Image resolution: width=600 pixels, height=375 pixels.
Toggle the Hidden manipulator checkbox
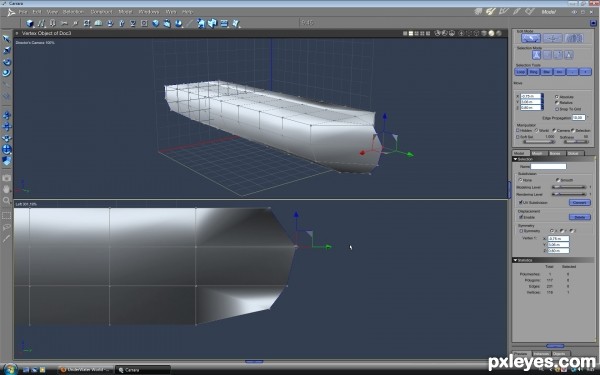point(518,130)
